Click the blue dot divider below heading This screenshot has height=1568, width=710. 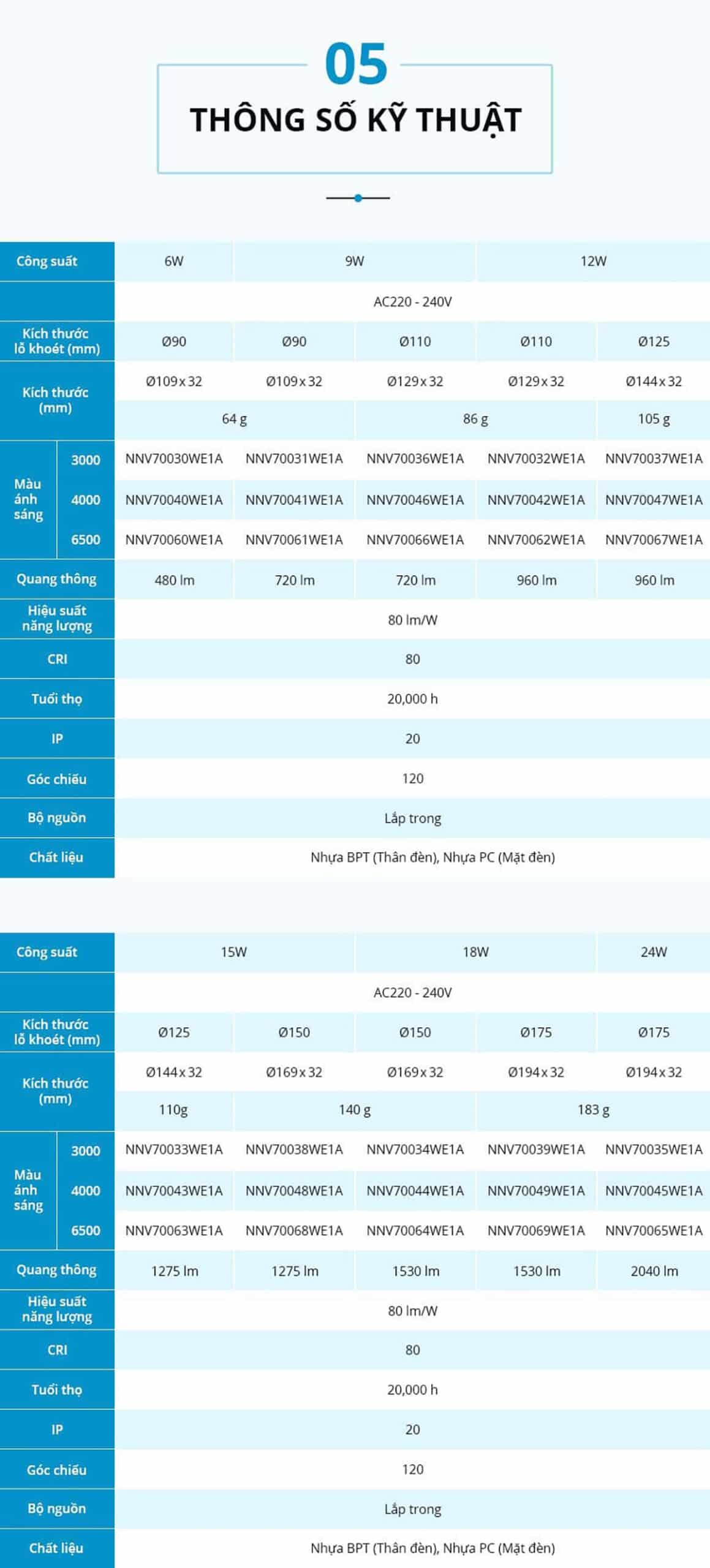coord(358,198)
